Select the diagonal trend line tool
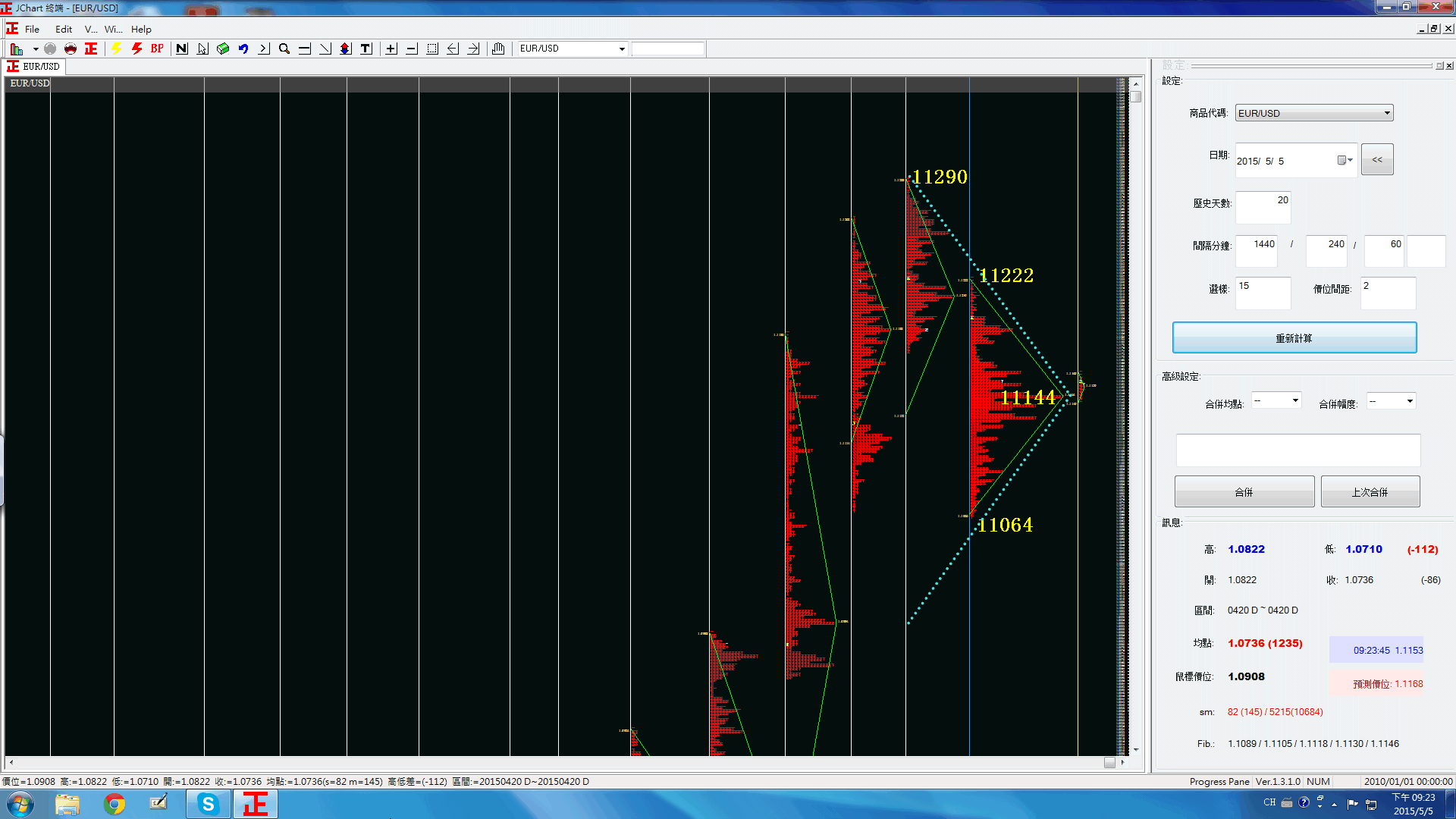1456x819 pixels. pyautogui.click(x=325, y=49)
